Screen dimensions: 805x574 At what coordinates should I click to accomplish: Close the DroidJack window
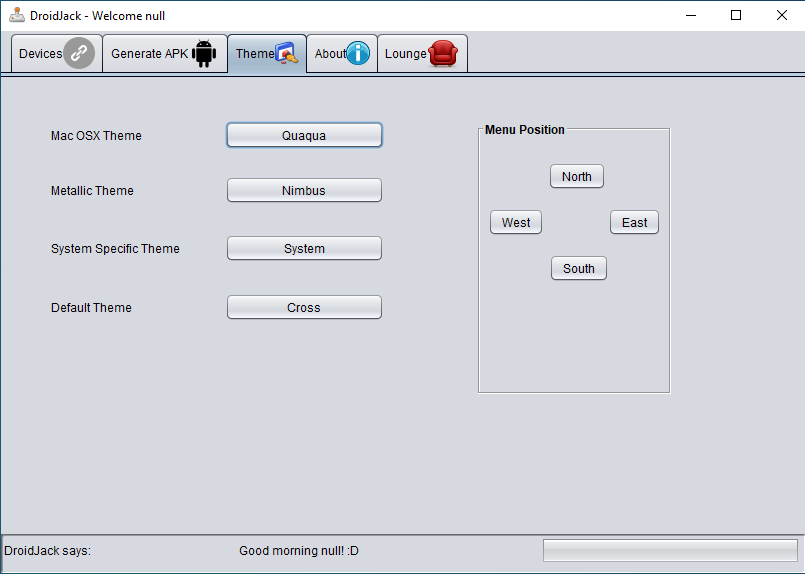click(781, 15)
